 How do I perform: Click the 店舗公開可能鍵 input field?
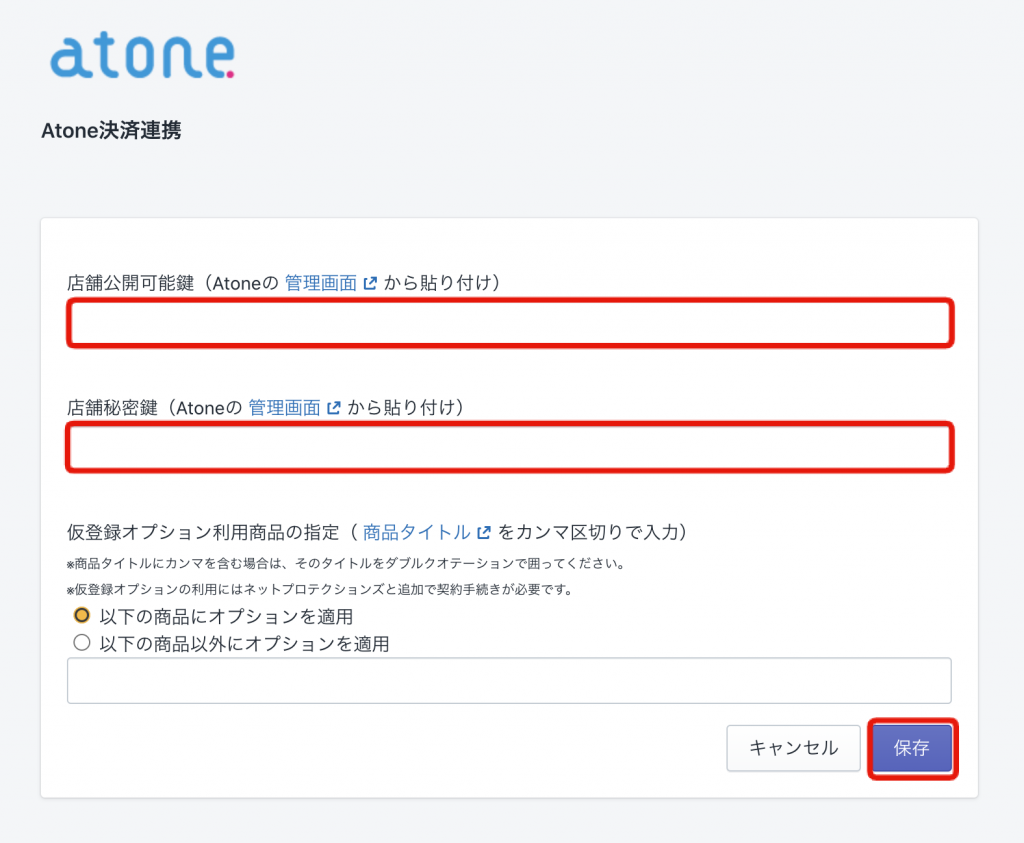(x=510, y=323)
